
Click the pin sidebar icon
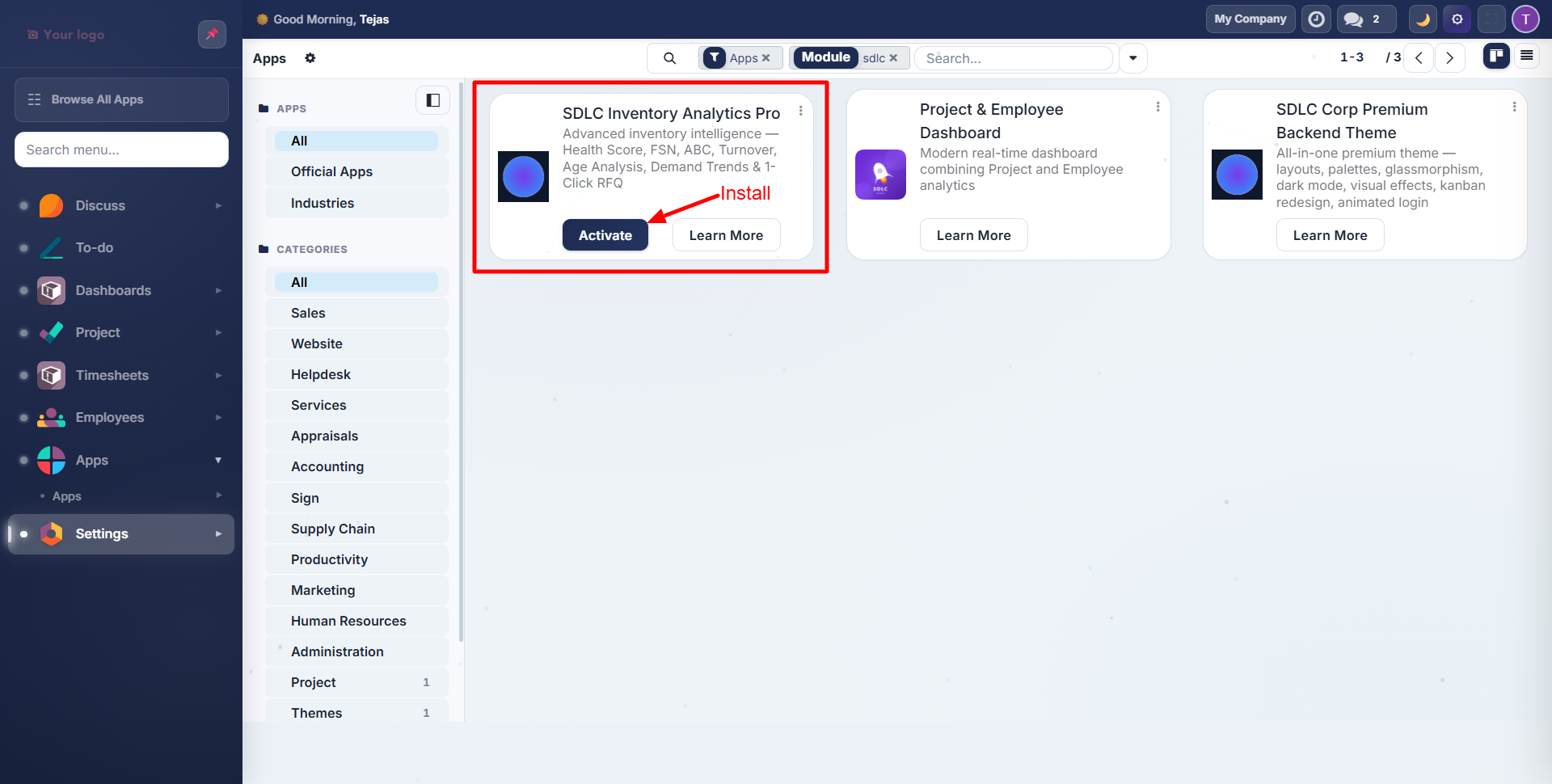click(212, 34)
